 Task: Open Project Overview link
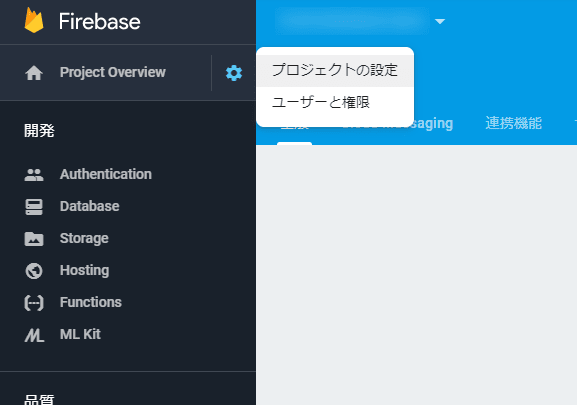pos(113,72)
